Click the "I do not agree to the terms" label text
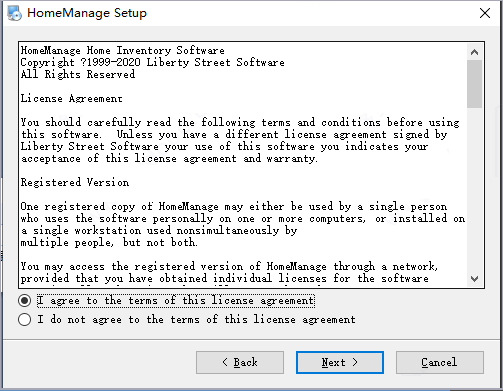 tap(196, 319)
